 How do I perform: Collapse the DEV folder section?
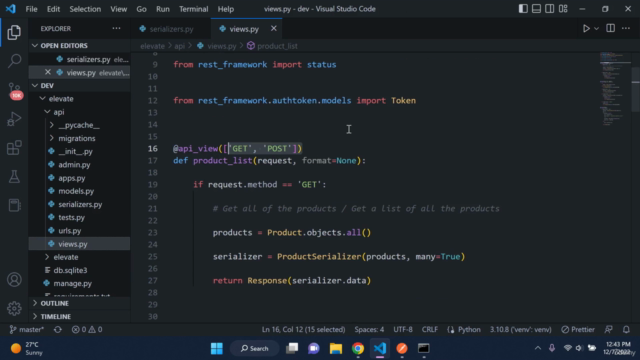[80, 85]
